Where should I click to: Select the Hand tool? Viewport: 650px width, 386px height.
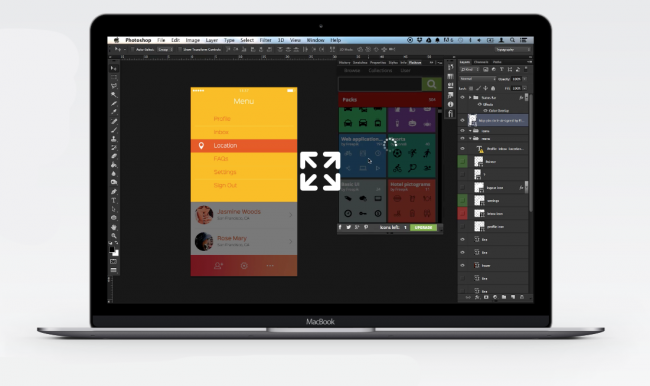(114, 227)
